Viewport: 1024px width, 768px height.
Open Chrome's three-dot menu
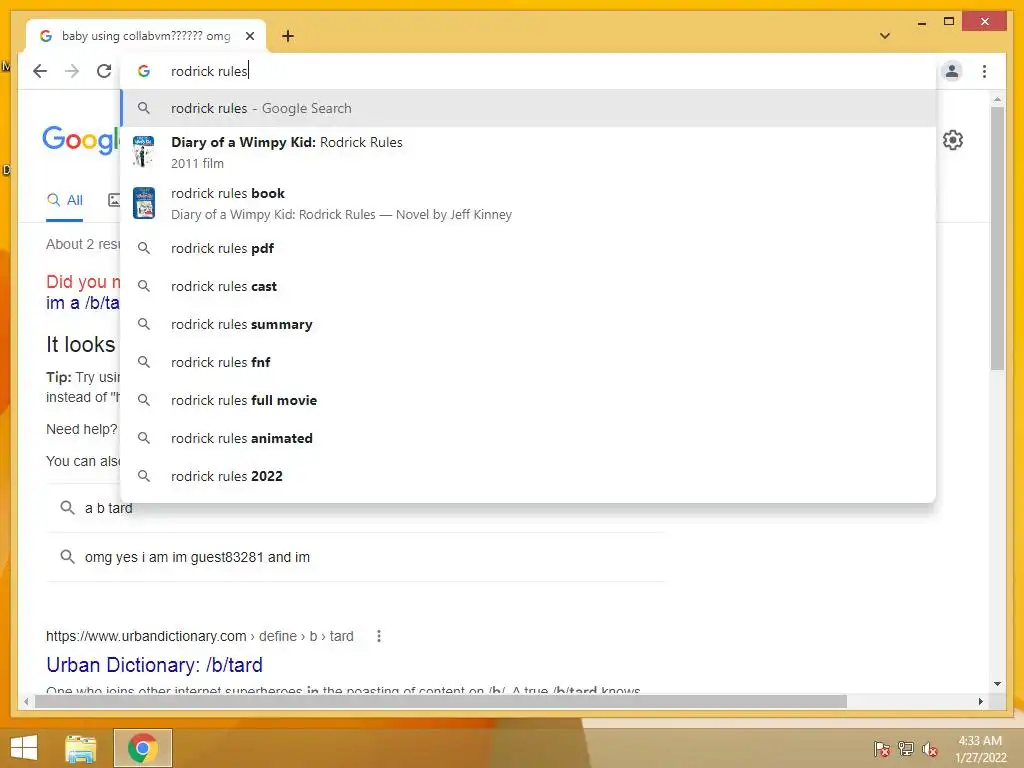pyautogui.click(x=984, y=71)
